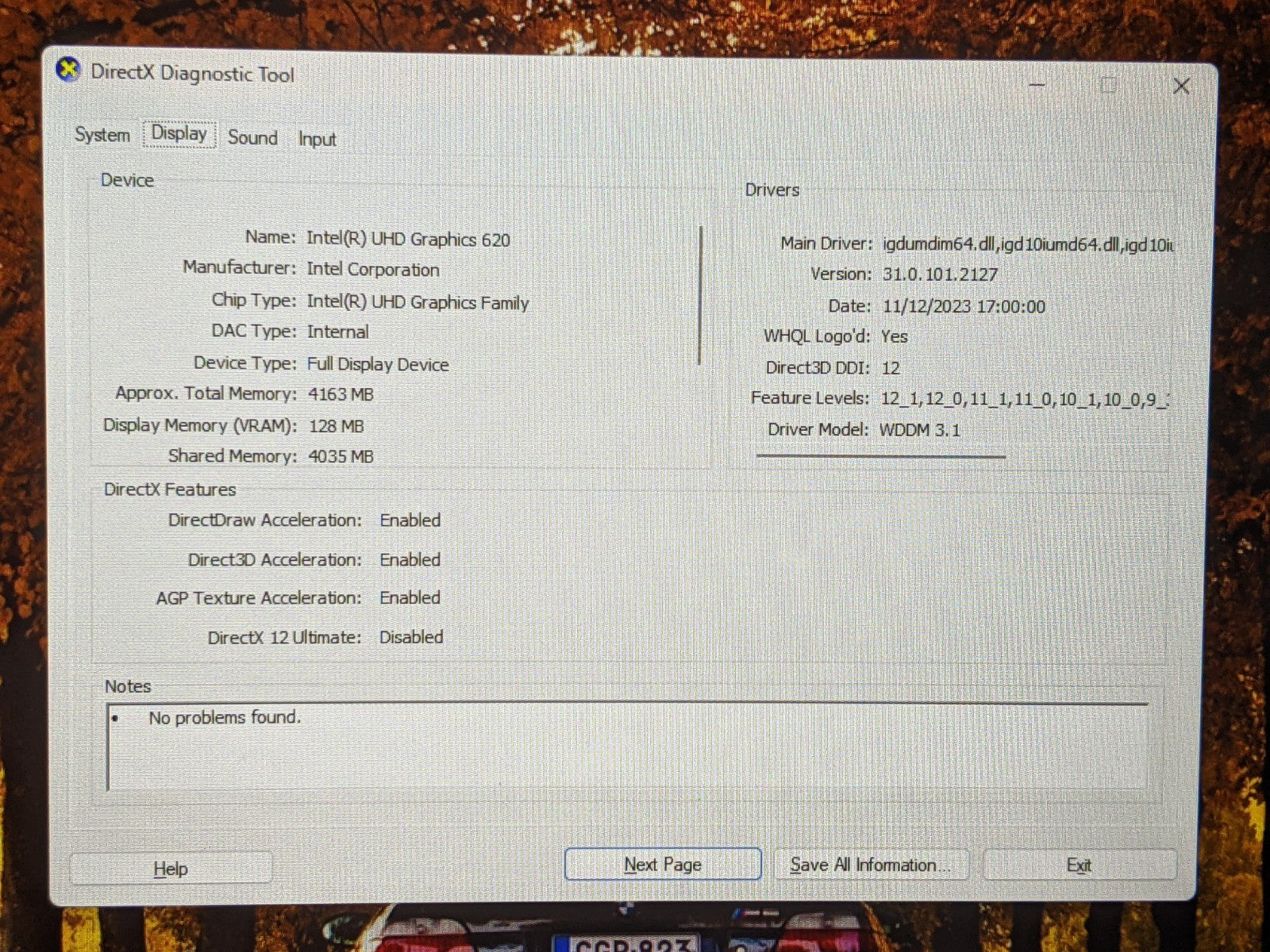Click the DirectX Diagnostic Tool title bar icon

tap(69, 71)
